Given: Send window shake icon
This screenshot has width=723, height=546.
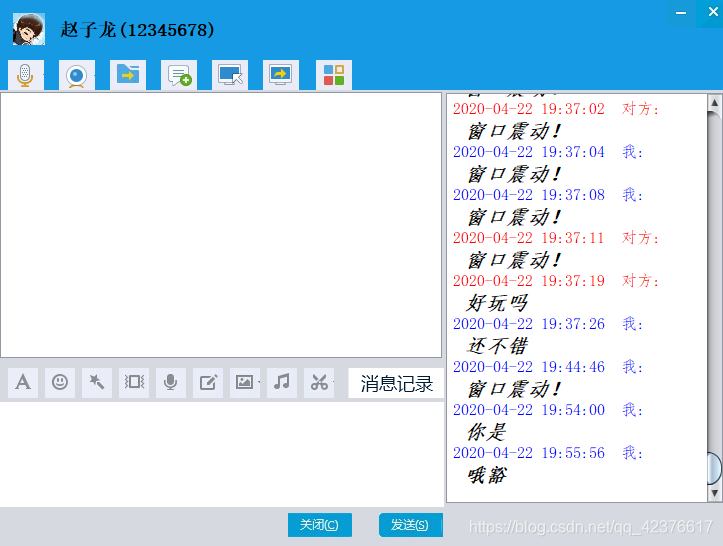Looking at the screenshot, I should pyautogui.click(x=134, y=383).
